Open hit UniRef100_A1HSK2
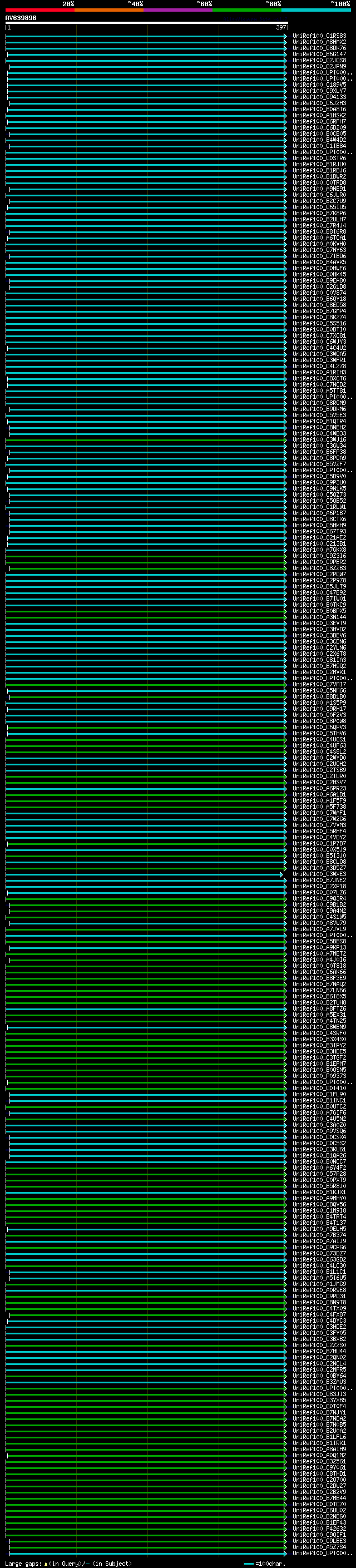This screenshot has width=356, height=1568. (x=319, y=115)
